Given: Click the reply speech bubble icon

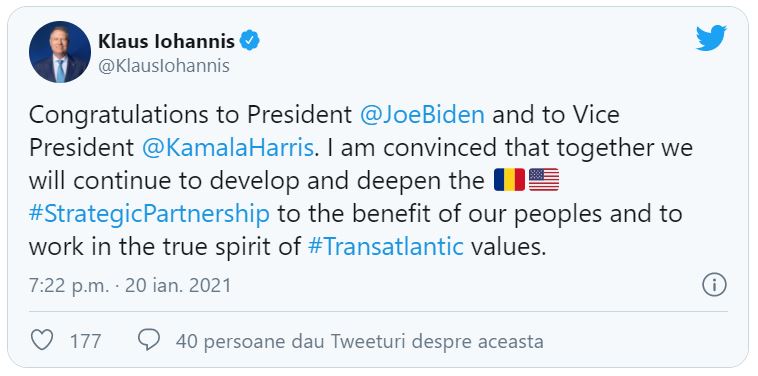Looking at the screenshot, I should (x=149, y=340).
